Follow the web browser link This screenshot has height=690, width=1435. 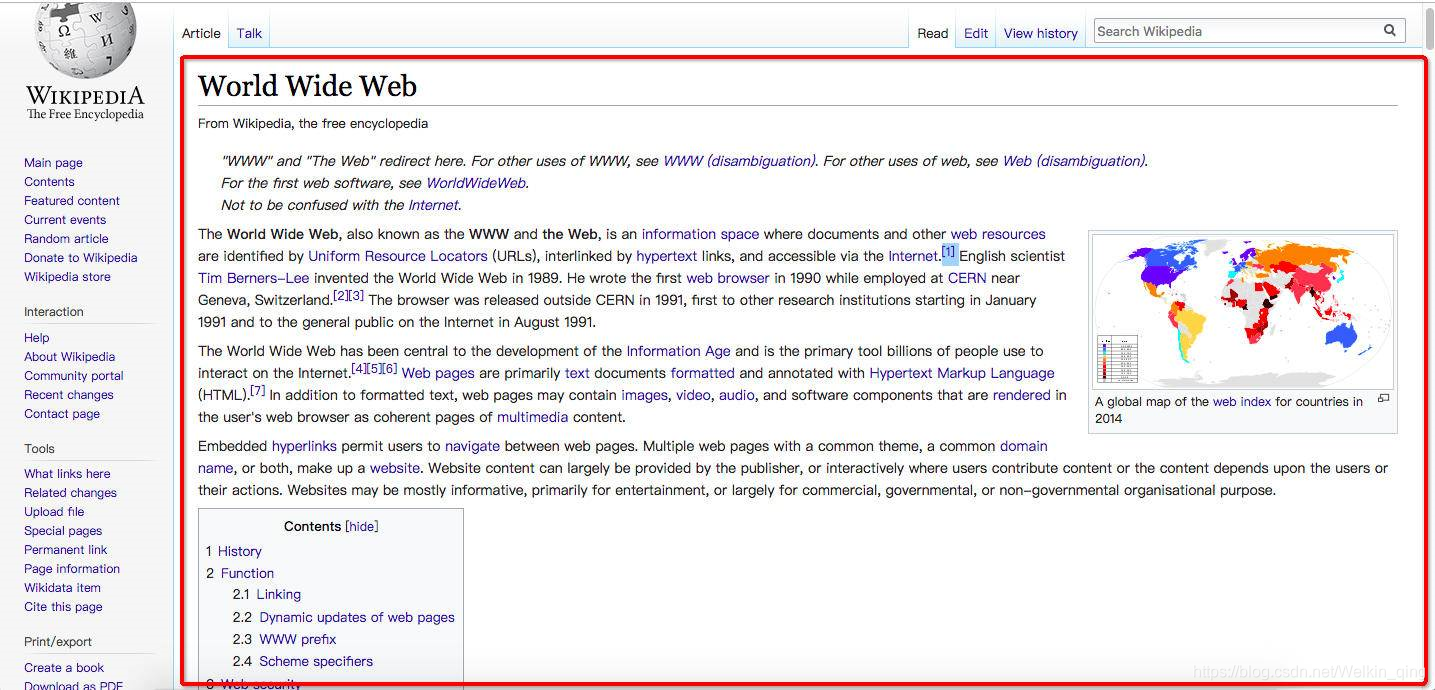[728, 278]
